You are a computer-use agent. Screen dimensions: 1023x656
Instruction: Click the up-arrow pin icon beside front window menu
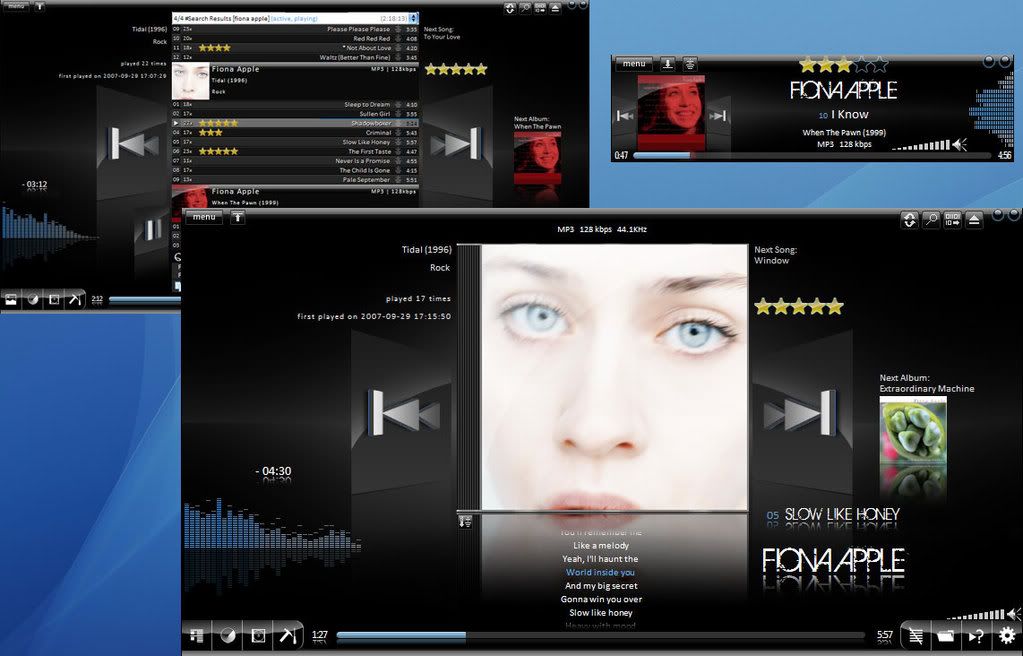tap(237, 217)
